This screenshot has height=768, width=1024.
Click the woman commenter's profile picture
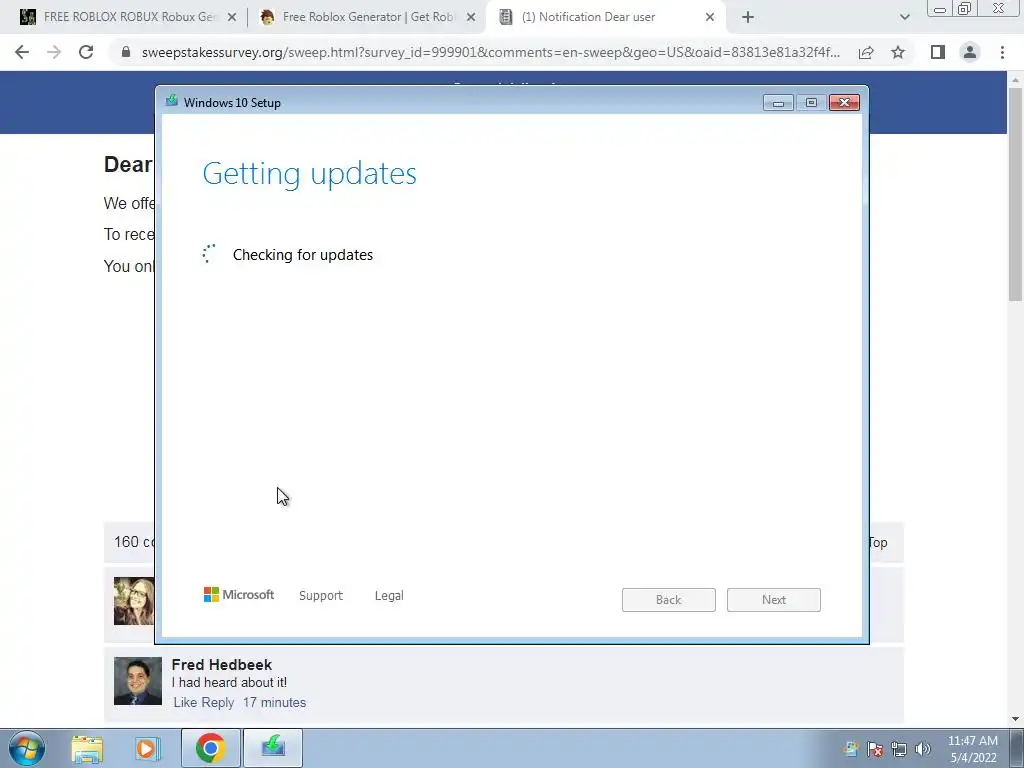coord(134,601)
